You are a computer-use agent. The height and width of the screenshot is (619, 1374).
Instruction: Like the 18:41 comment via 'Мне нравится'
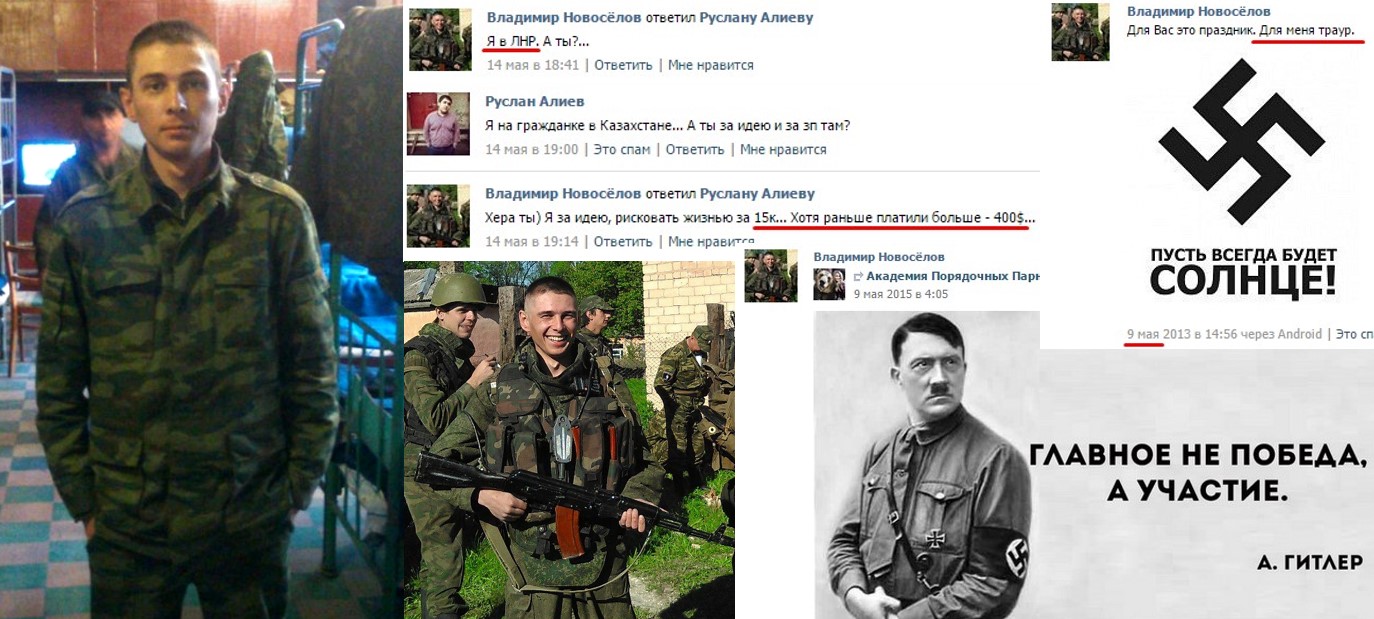coord(711,65)
